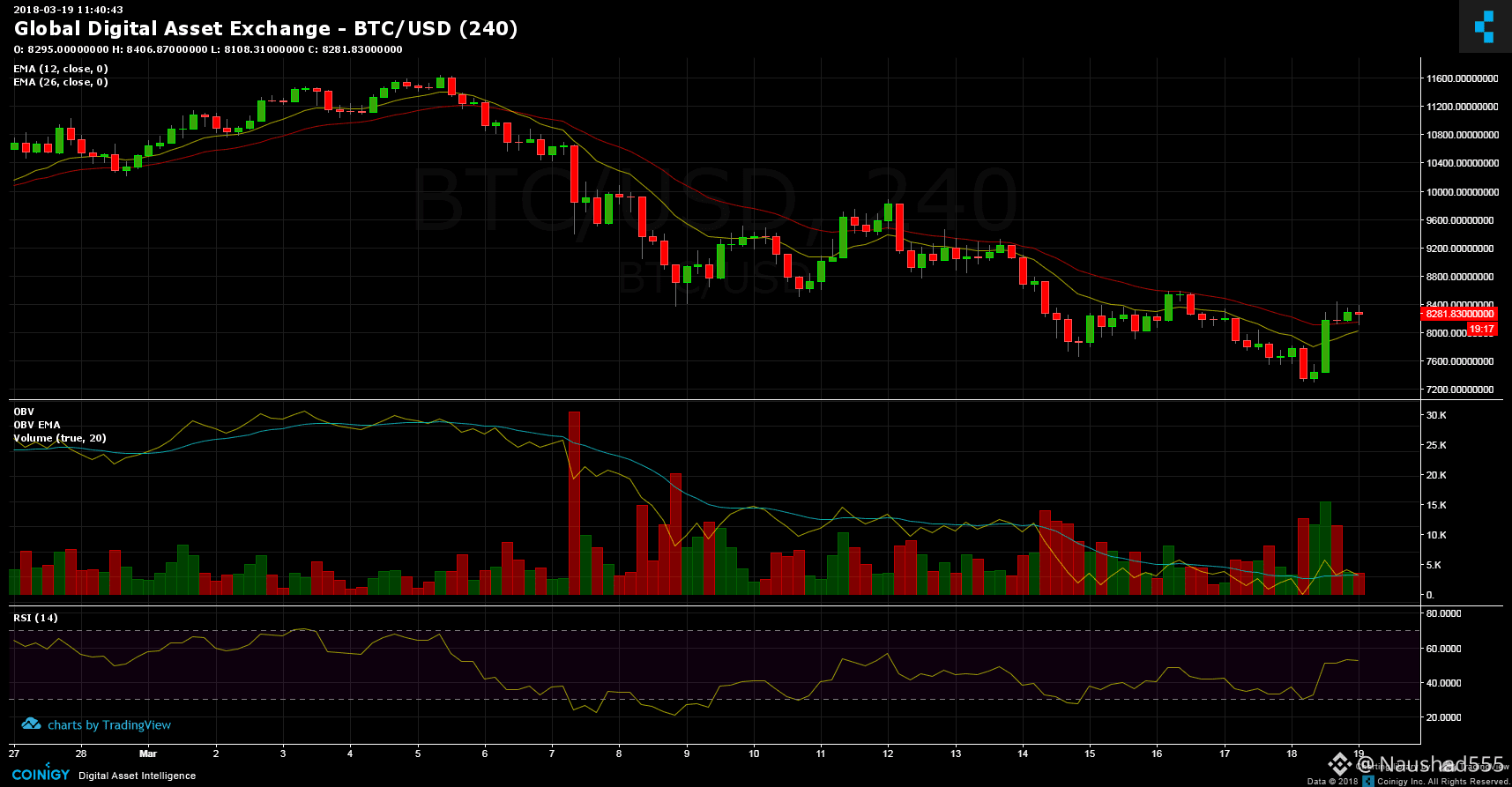Click the 9200 price axis label
Viewport: 1512px width, 787px height.
[1460, 249]
